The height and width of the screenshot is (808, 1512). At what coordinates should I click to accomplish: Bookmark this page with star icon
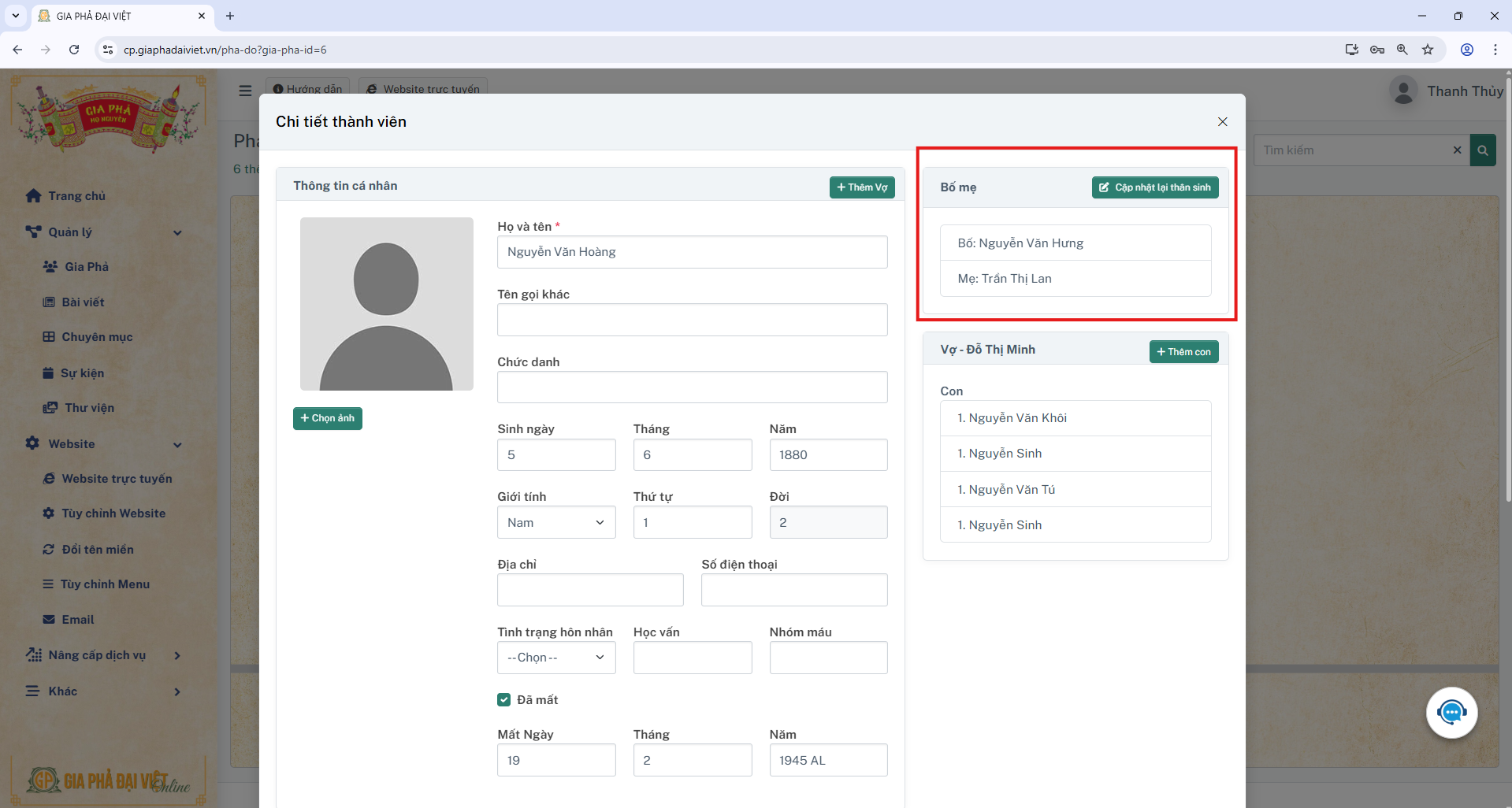(x=1428, y=50)
